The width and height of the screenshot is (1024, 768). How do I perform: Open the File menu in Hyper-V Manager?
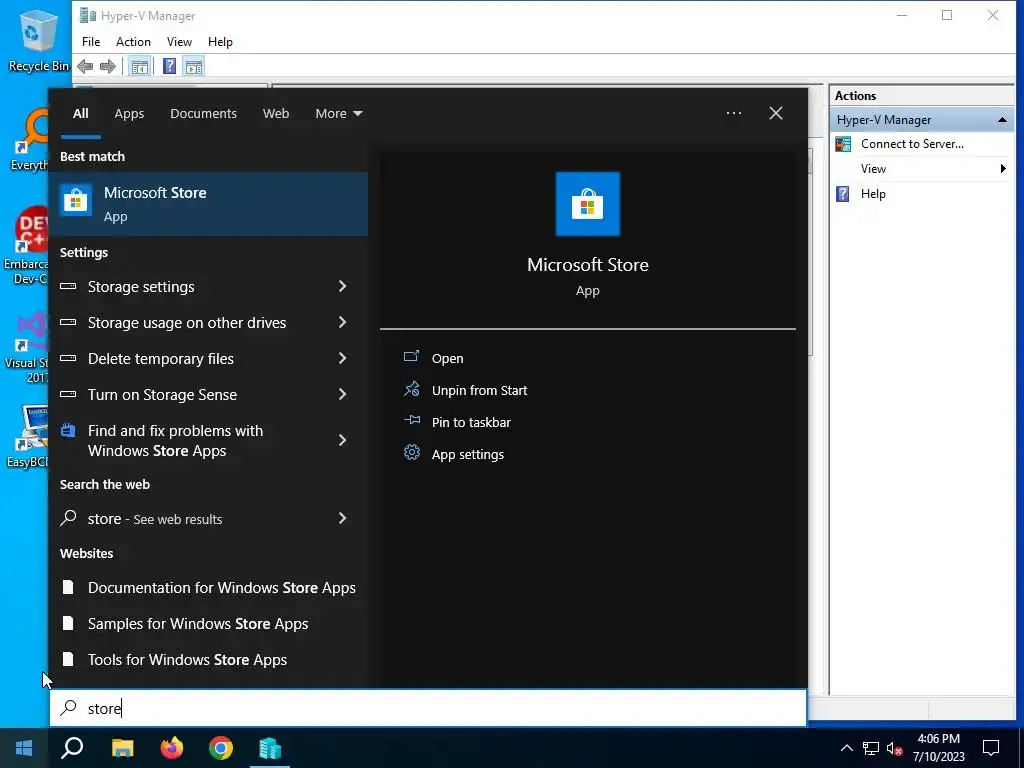pos(91,42)
